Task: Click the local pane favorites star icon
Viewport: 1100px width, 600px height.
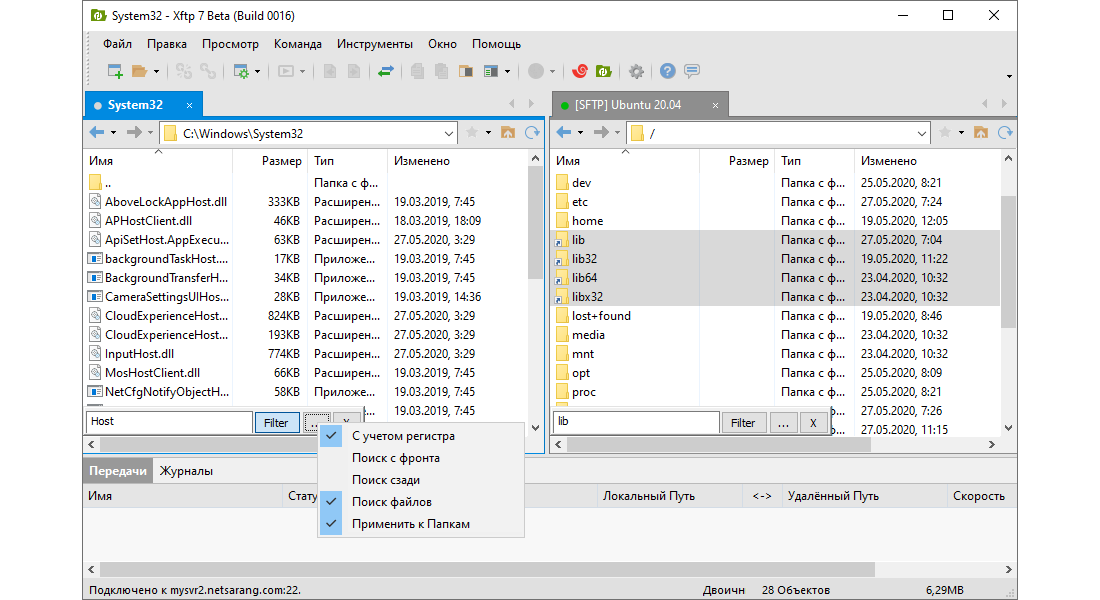Action: [472, 133]
